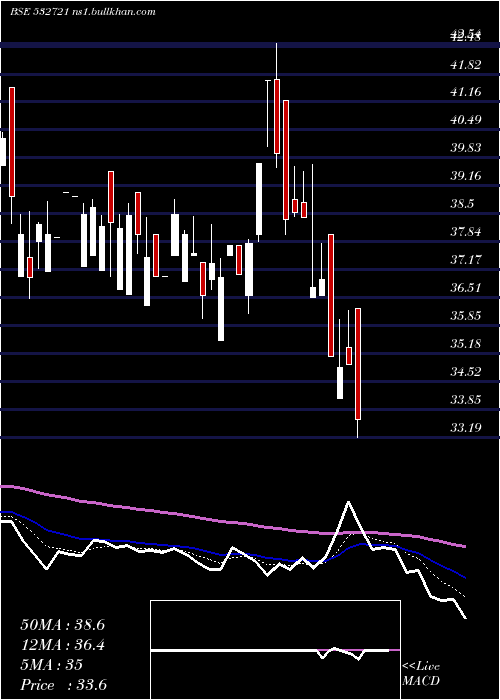The image size is (500, 700).
Task: Click the 34.52 price axis label
Action: click(466, 371)
